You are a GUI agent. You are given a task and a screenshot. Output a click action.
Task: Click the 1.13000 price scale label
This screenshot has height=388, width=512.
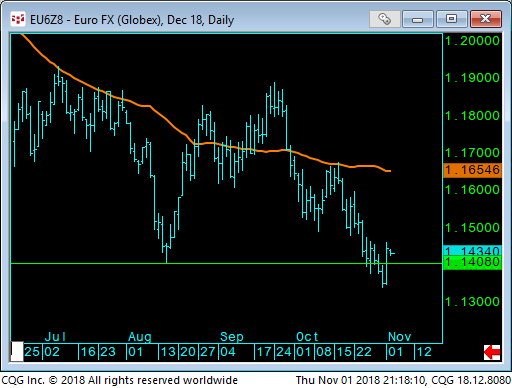click(472, 302)
